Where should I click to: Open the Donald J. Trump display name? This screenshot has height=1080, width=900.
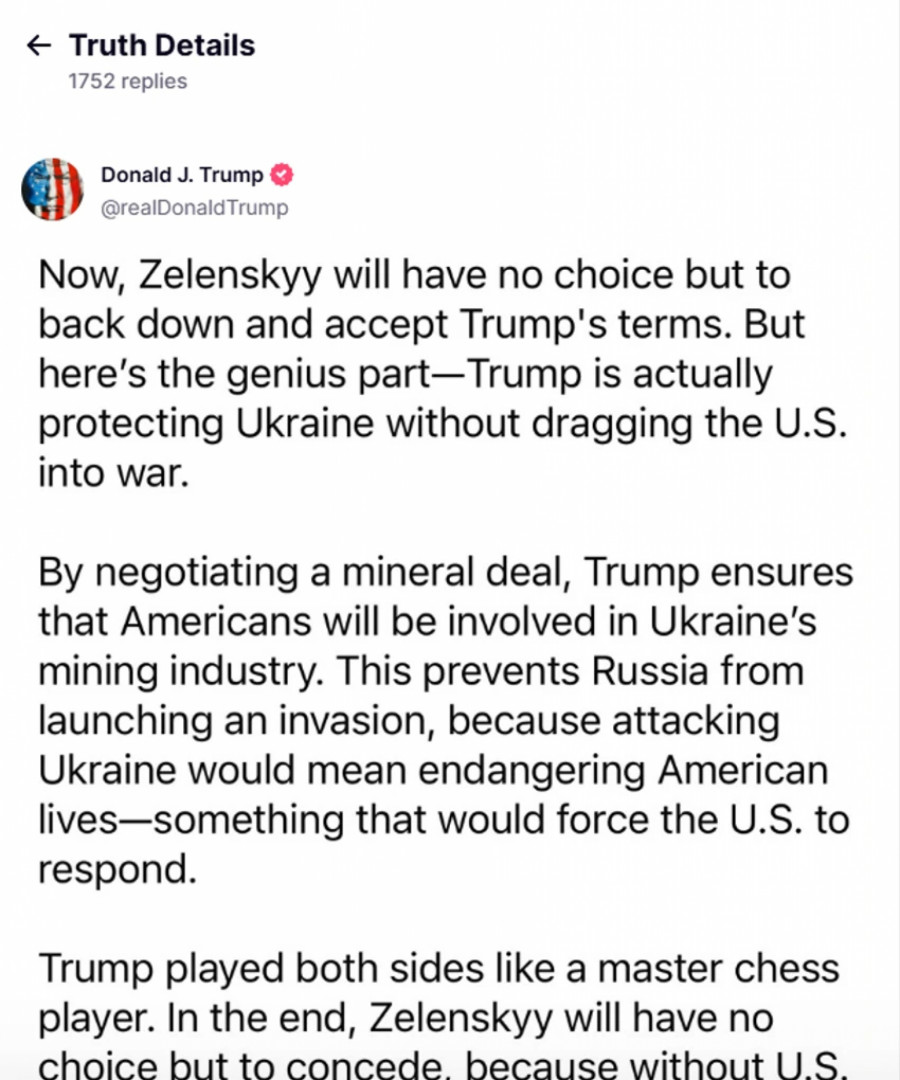(182, 175)
